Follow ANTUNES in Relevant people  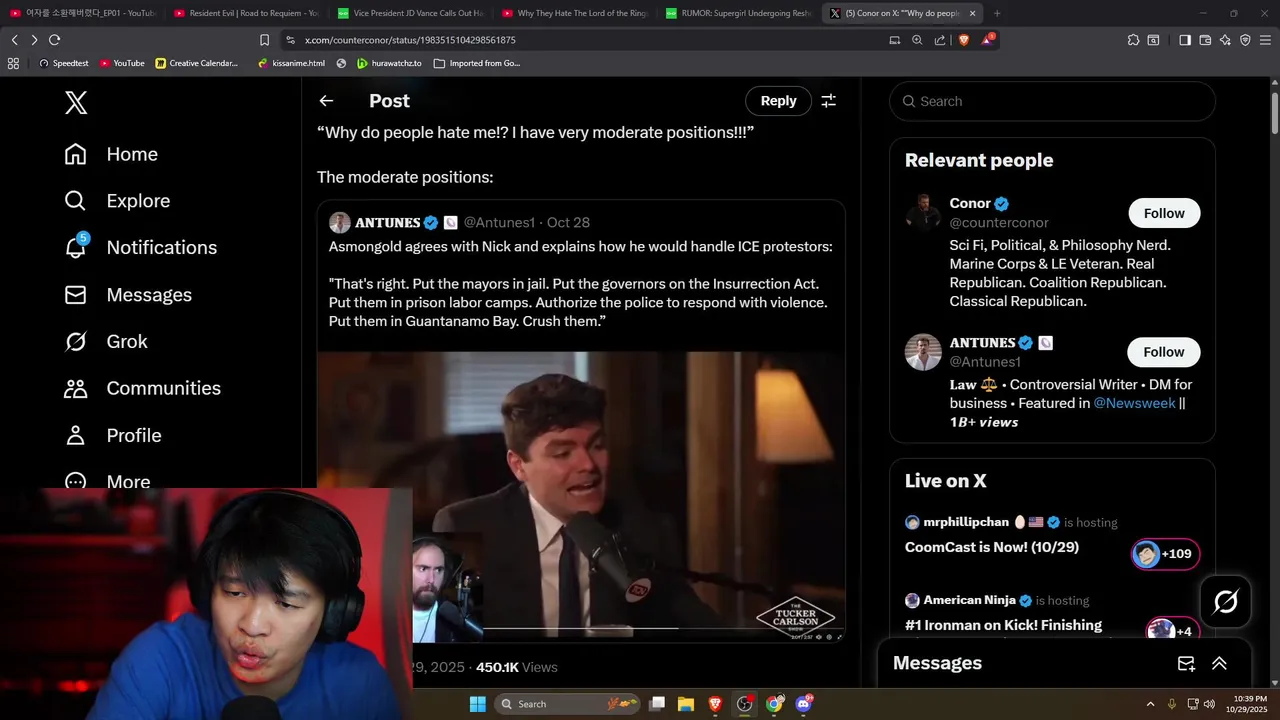click(x=1164, y=352)
